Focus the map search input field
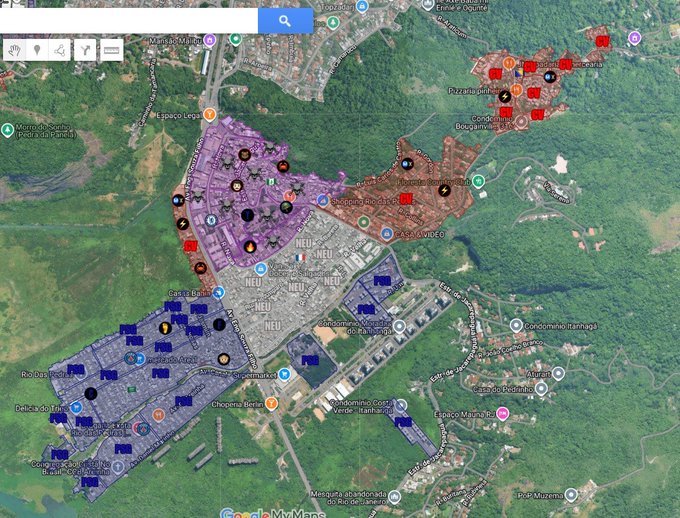This screenshot has width=680, height=518. (129, 20)
